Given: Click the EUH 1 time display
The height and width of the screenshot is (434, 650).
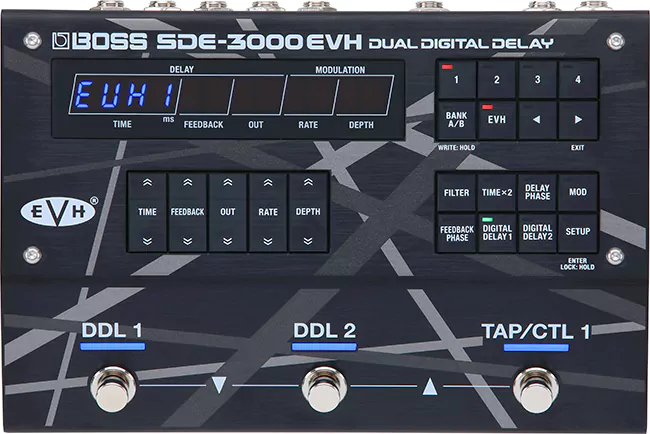Looking at the screenshot, I should click(x=124, y=95).
